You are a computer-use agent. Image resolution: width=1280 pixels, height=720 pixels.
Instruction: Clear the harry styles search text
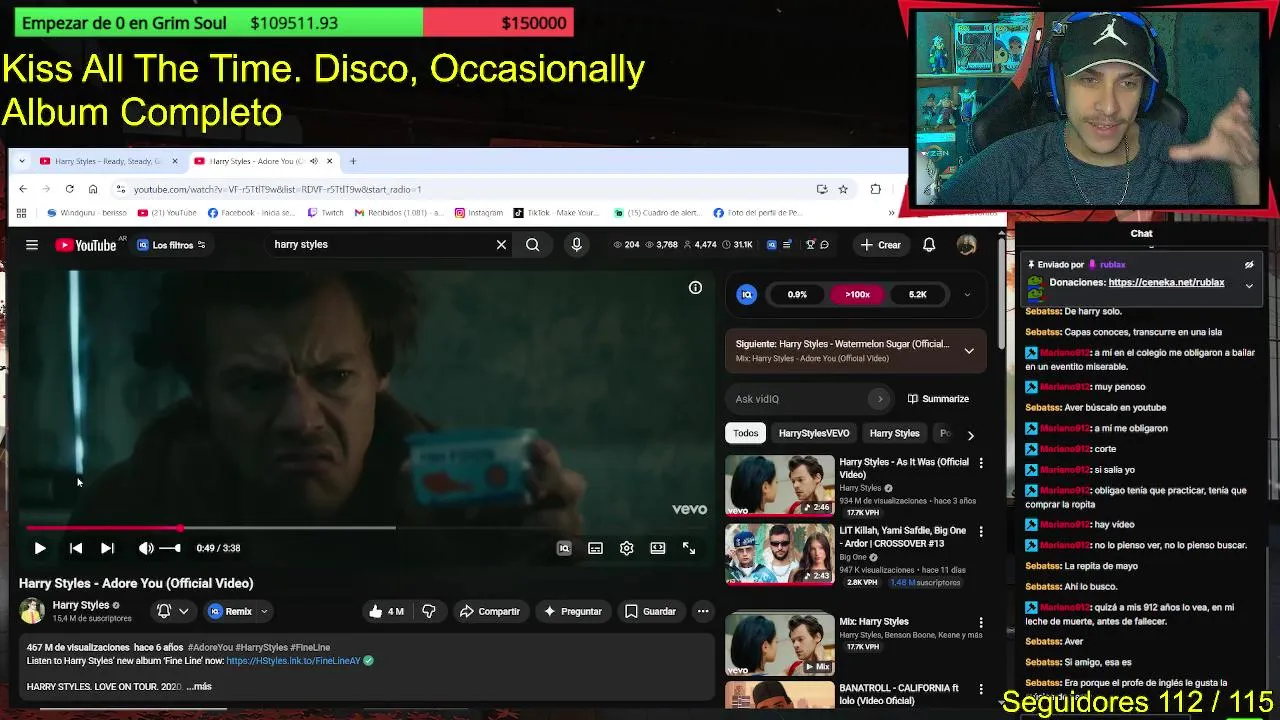click(x=501, y=244)
